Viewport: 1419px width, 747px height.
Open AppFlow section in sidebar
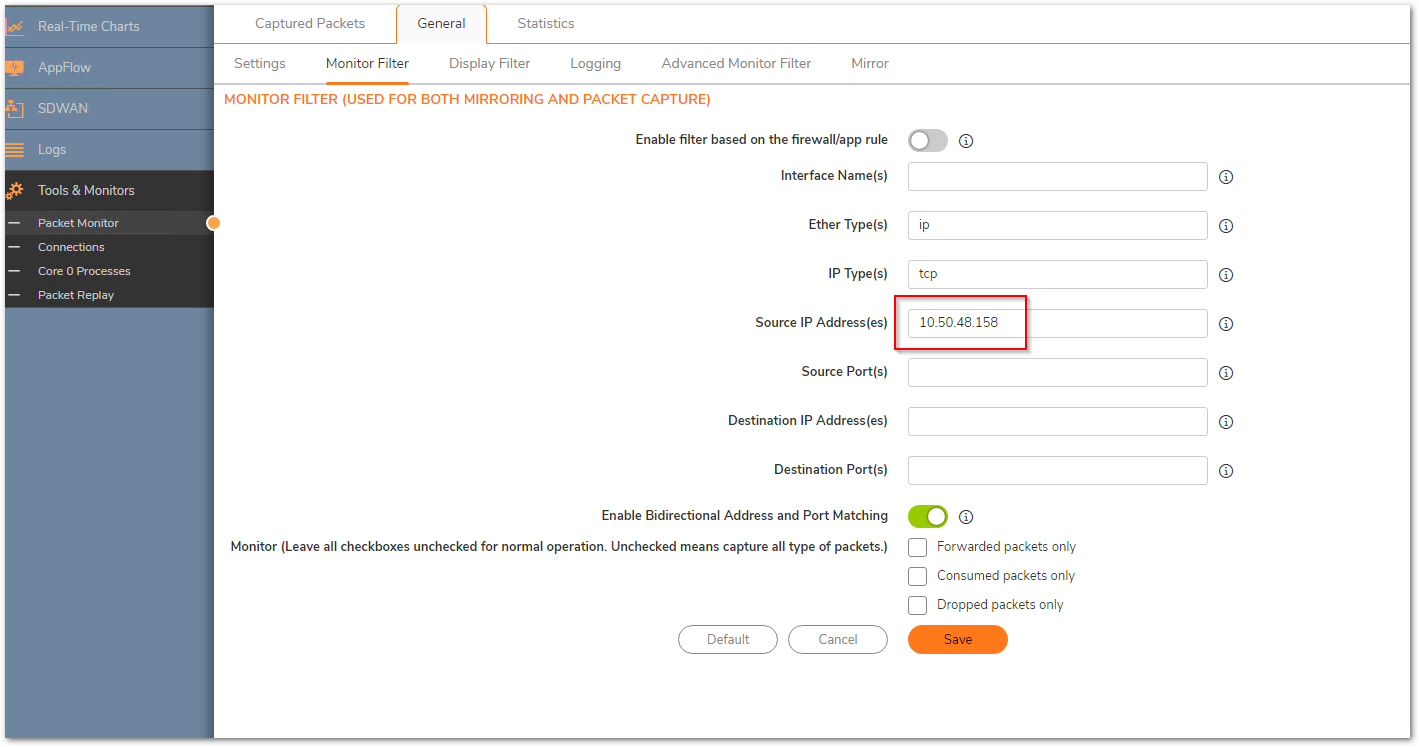click(x=109, y=68)
